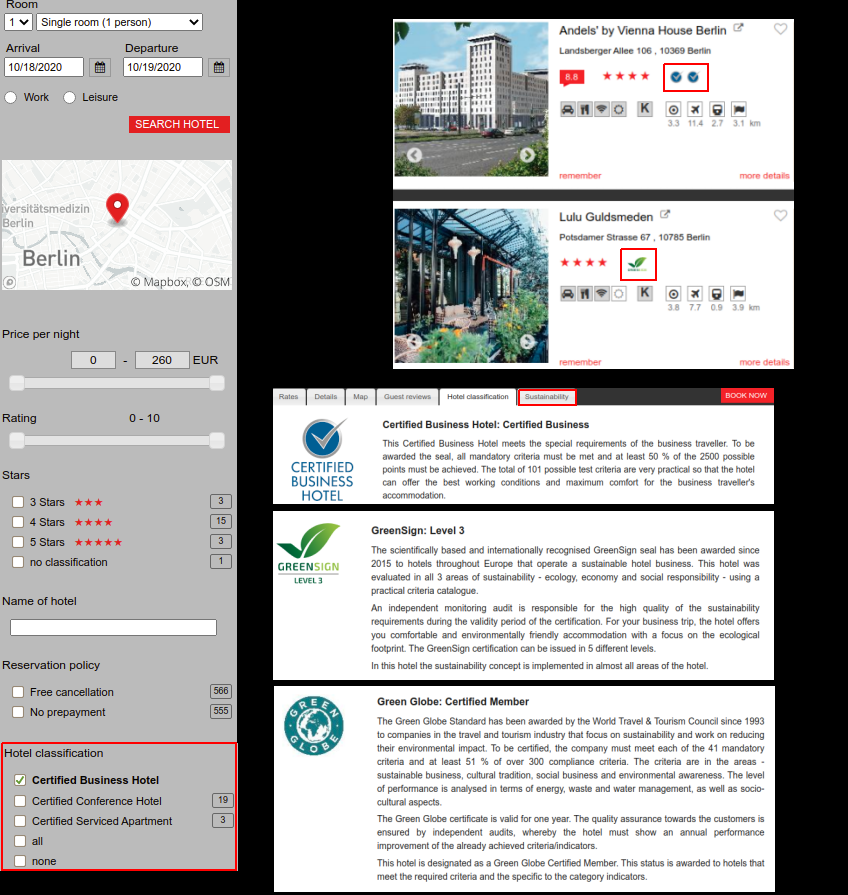Click price slider left handle
This screenshot has width=848, height=895.
(x=17, y=383)
